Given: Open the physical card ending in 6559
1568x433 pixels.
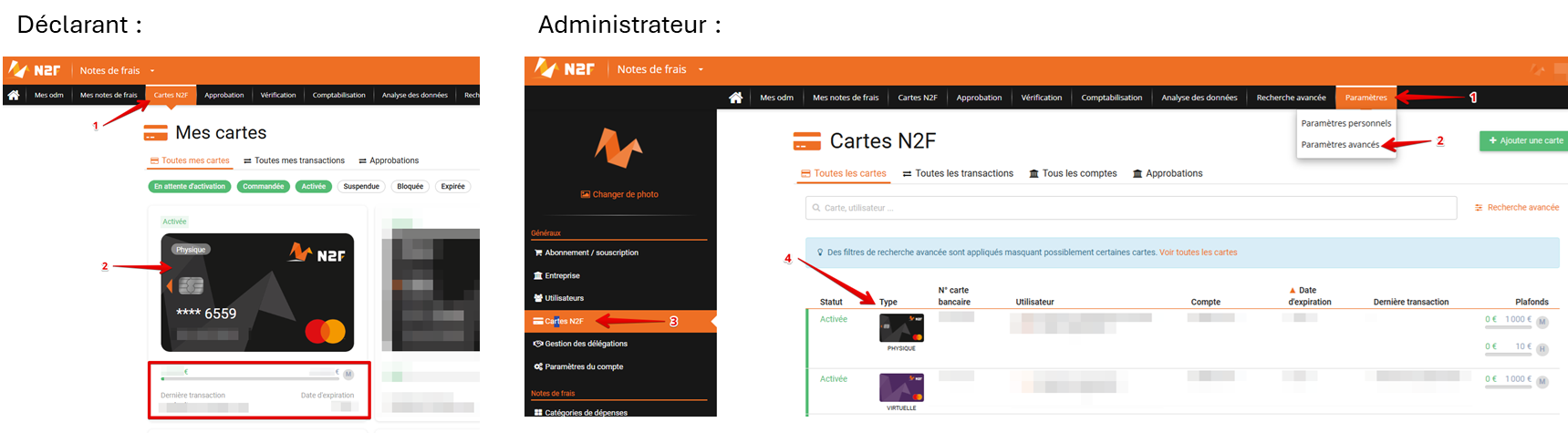Looking at the screenshot, I should (x=257, y=293).
